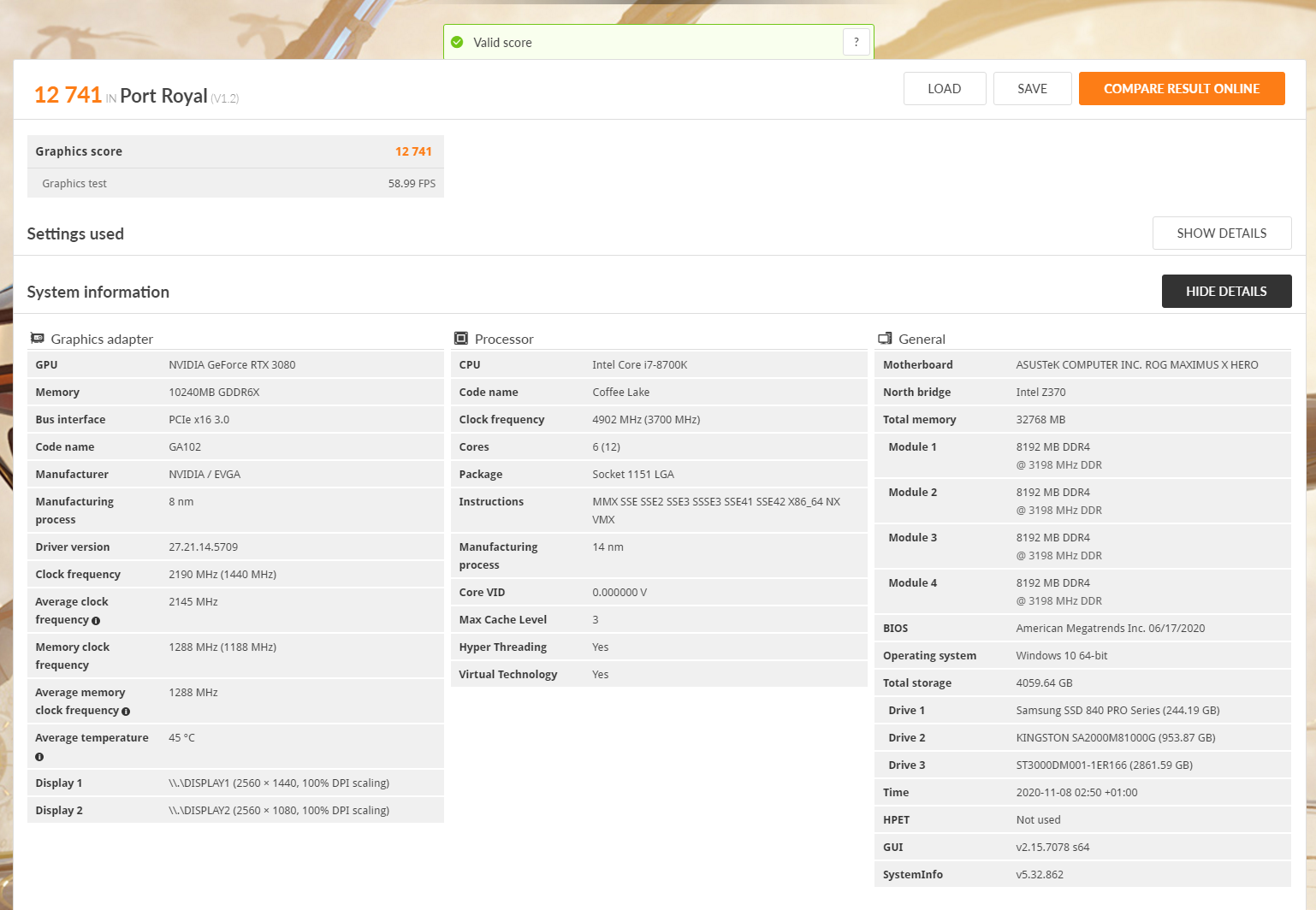The width and height of the screenshot is (1316, 910).
Task: Click HPET value Not used
Action: pyautogui.click(x=1038, y=819)
